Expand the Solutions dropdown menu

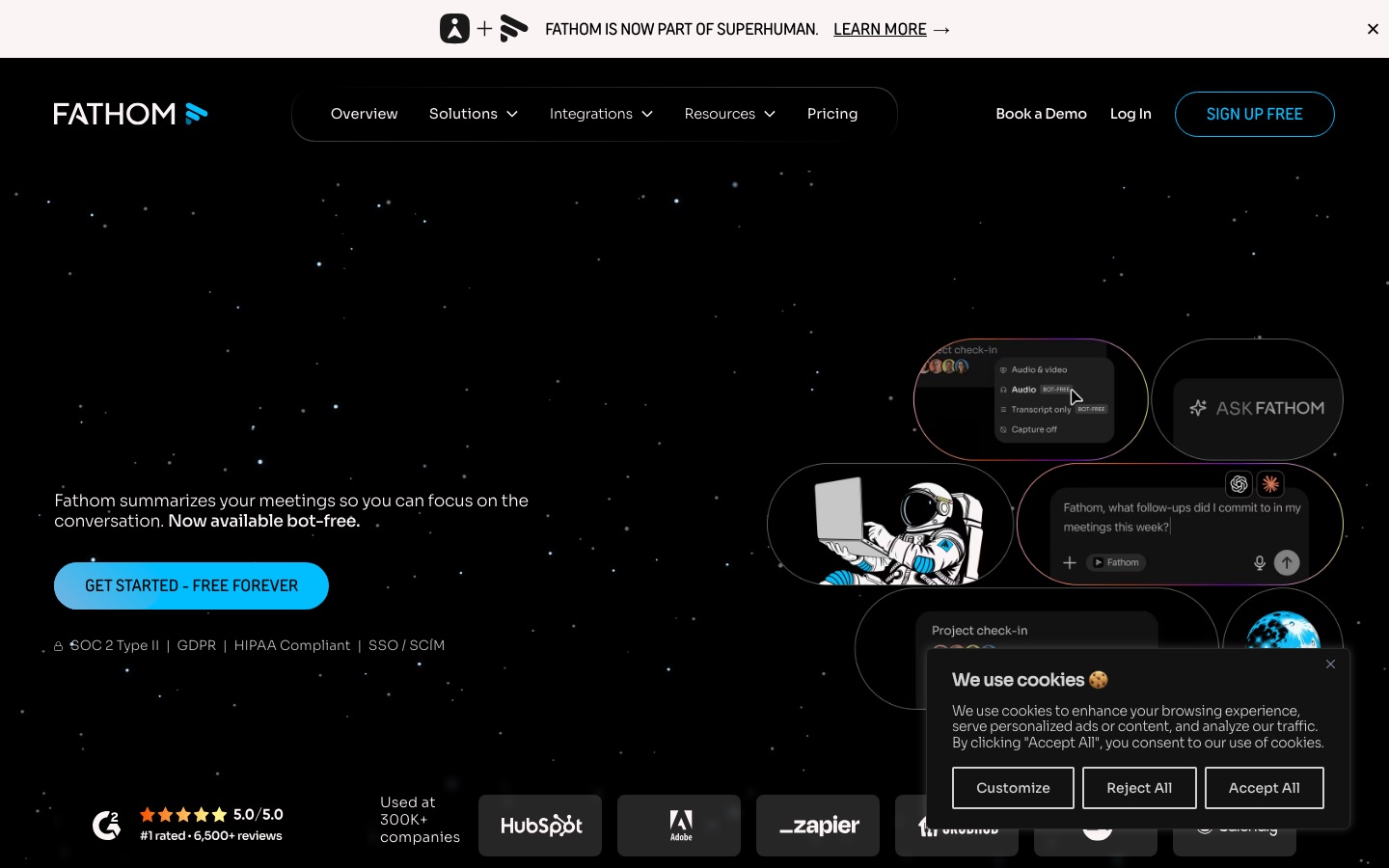coord(474,114)
